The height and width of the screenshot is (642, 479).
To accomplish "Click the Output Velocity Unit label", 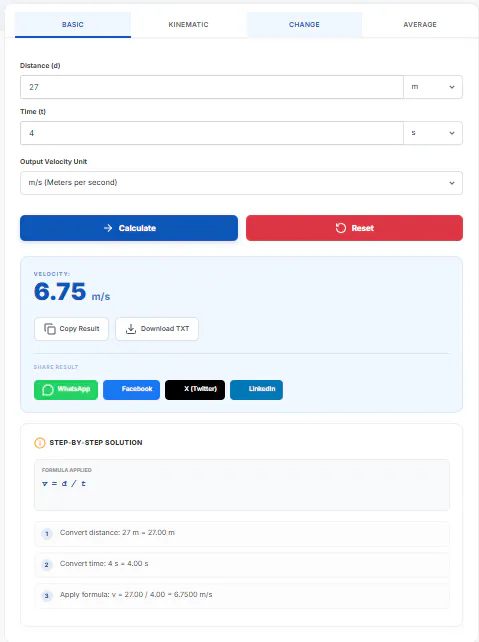I will (x=54, y=162).
